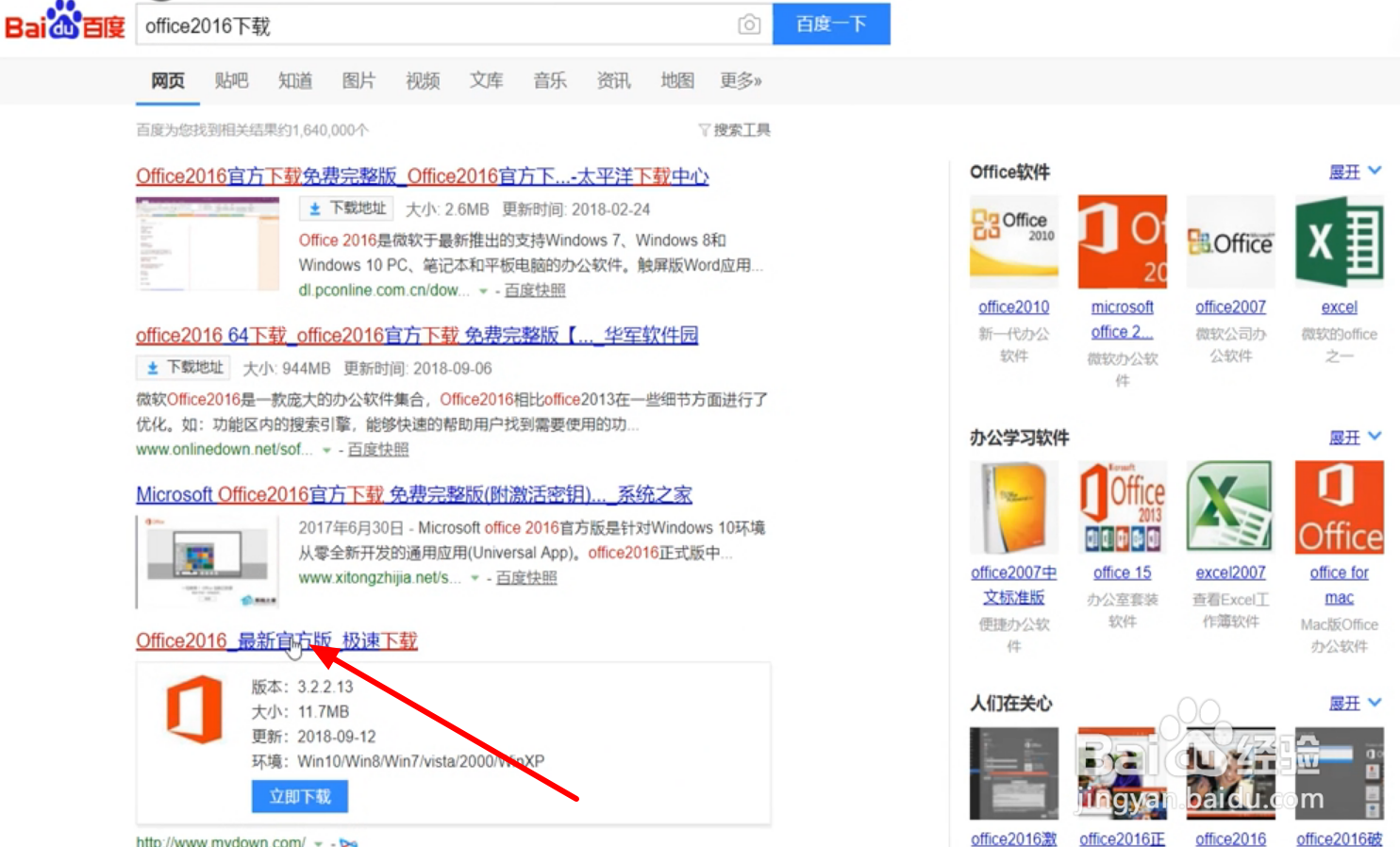This screenshot has height=847, width=1400.
Task: Open the microsoft office 2... link
Action: coord(1123,320)
